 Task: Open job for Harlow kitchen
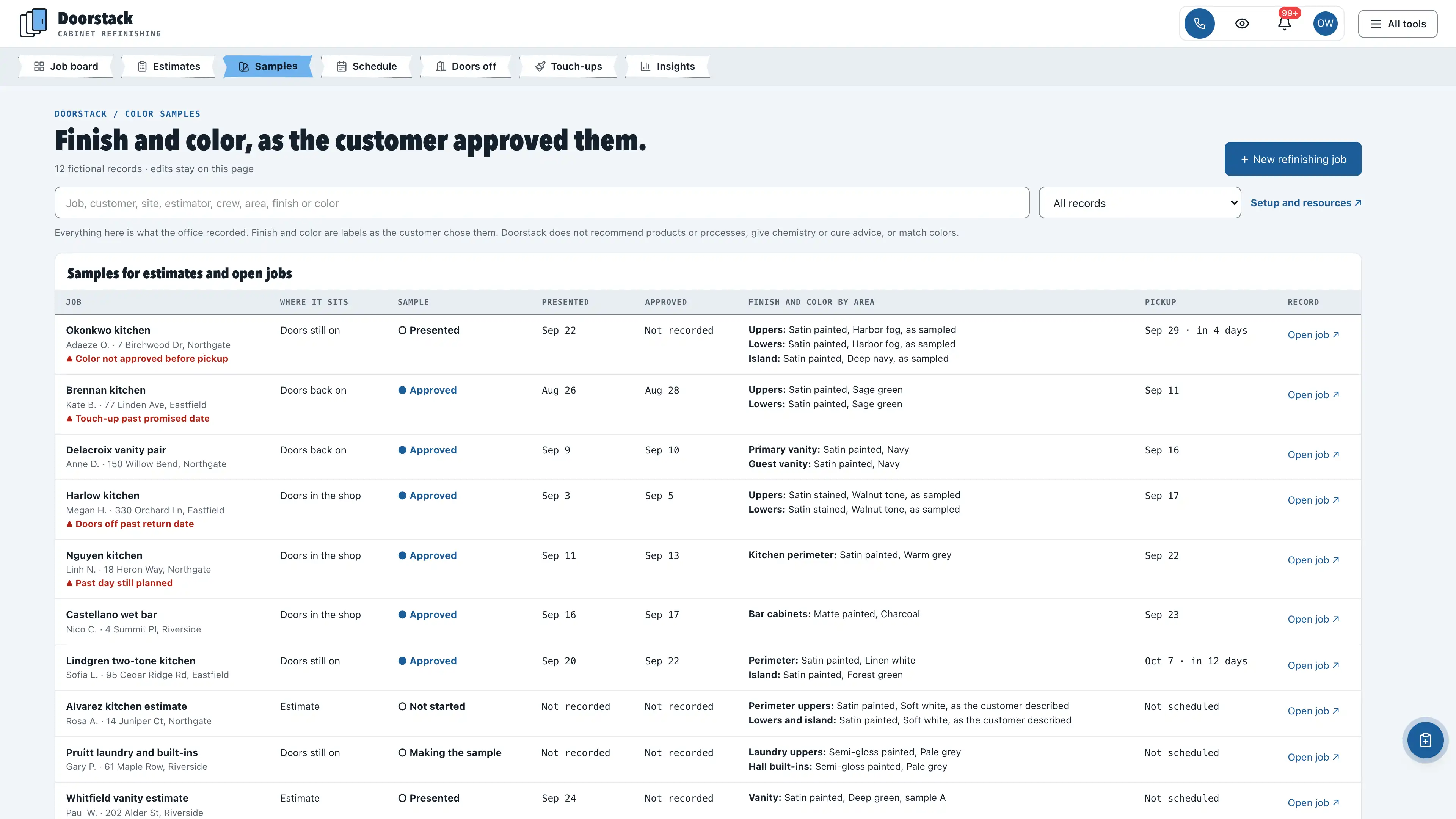[x=1313, y=500]
